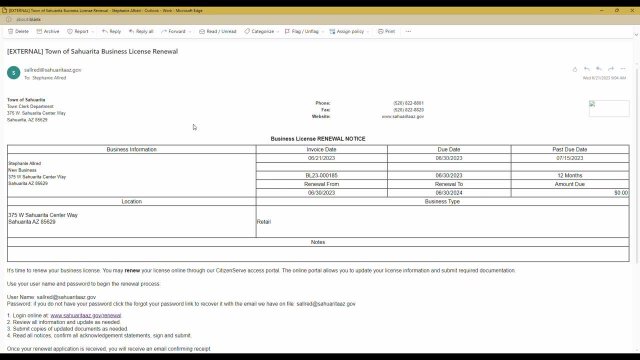Click the like thumbs-up icon in header
The image size is (640, 360).
click(575, 69)
